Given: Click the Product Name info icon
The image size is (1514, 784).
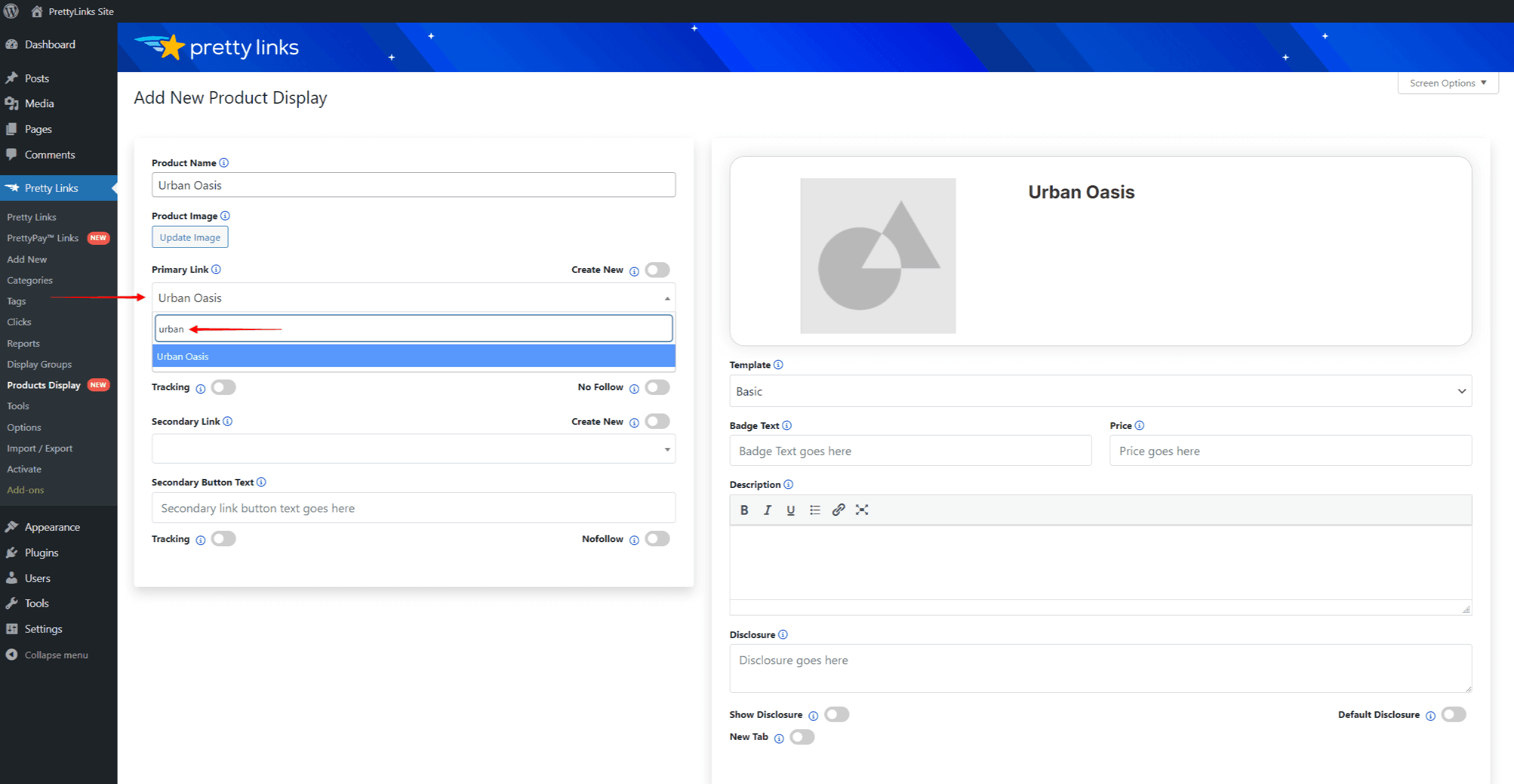Looking at the screenshot, I should point(224,163).
